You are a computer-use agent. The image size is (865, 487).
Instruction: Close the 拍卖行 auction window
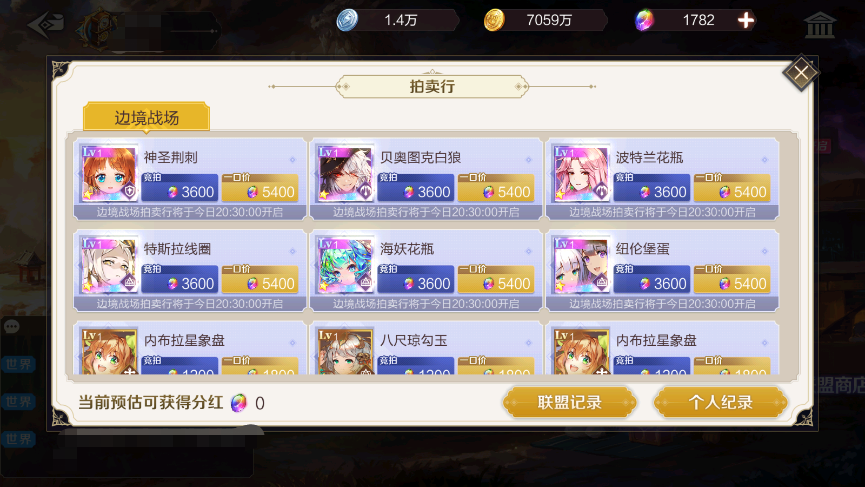click(800, 72)
